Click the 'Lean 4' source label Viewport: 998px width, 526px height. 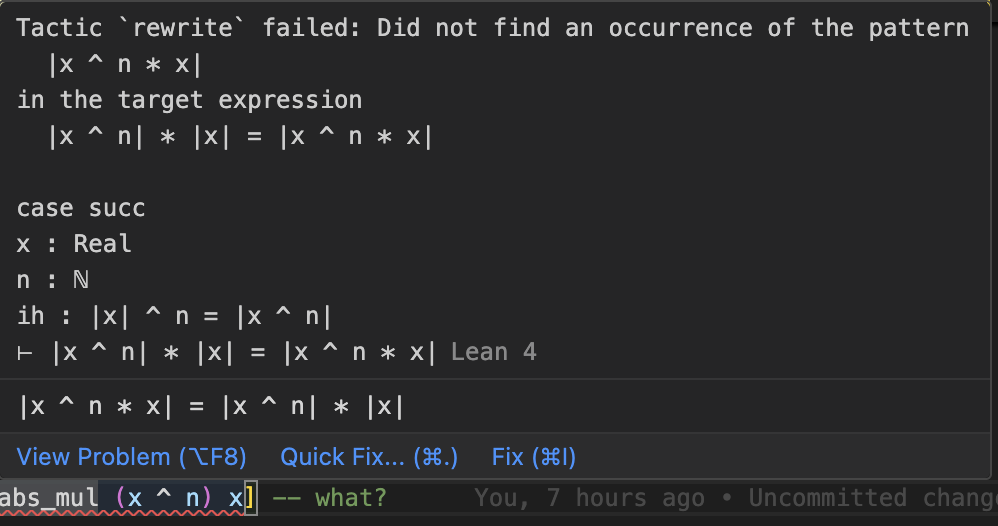[493, 352]
